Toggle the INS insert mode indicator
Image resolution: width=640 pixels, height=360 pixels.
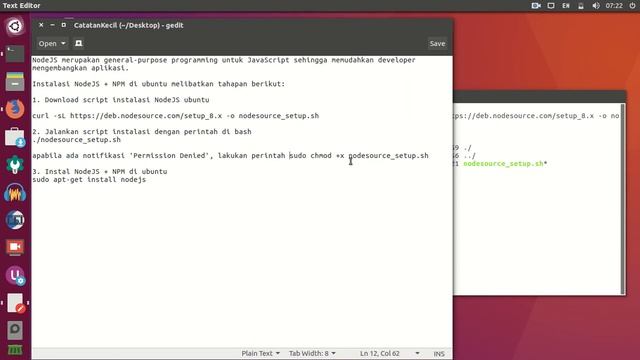(x=439, y=354)
